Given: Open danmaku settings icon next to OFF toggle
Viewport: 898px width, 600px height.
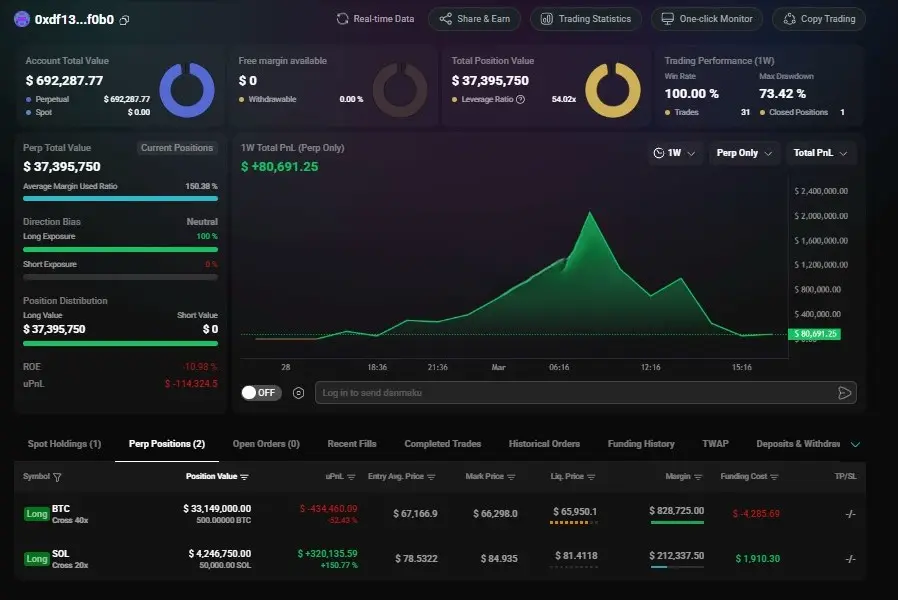Looking at the screenshot, I should (298, 393).
